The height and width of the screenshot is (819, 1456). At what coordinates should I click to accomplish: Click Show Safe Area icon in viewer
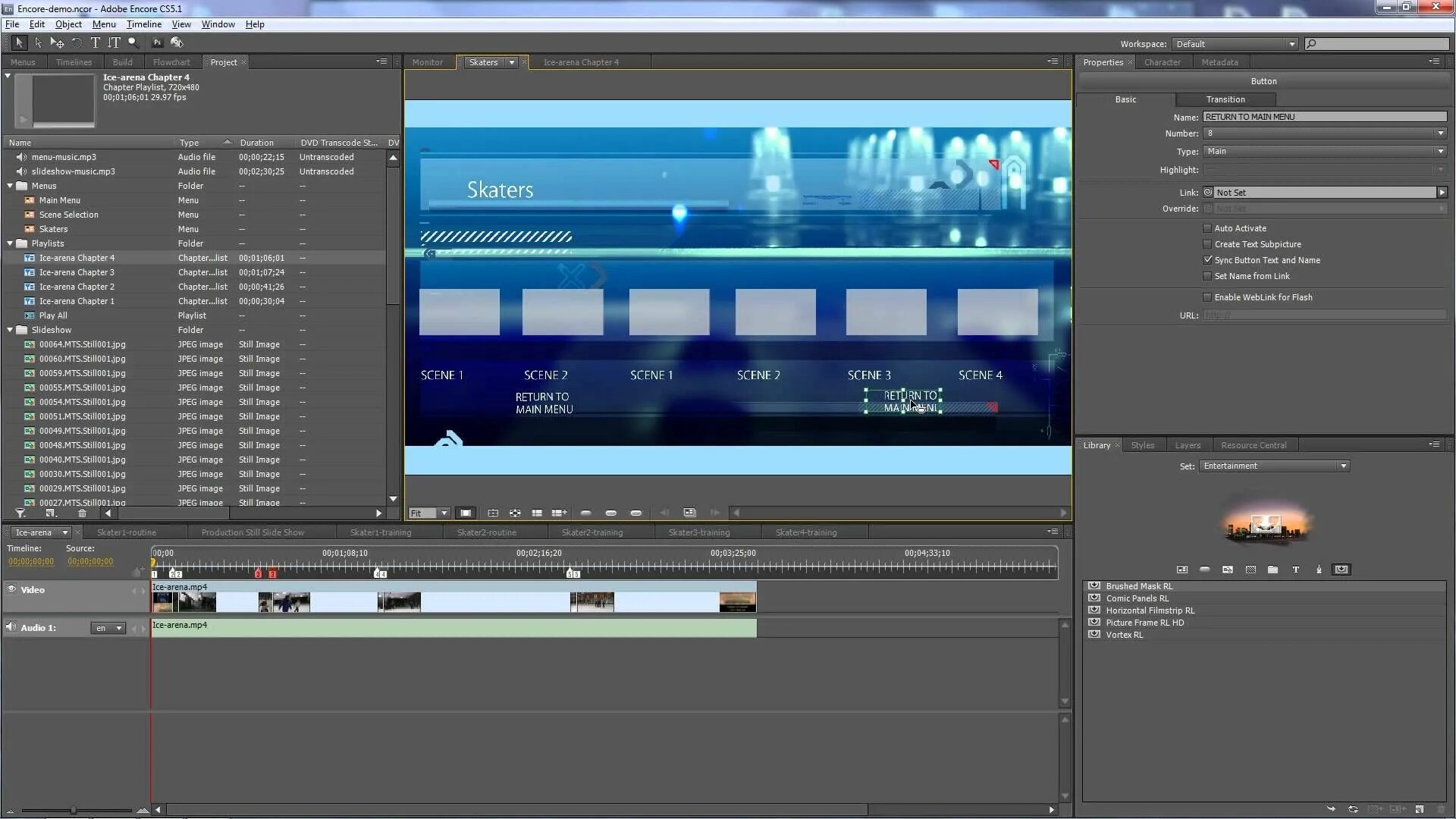point(466,513)
